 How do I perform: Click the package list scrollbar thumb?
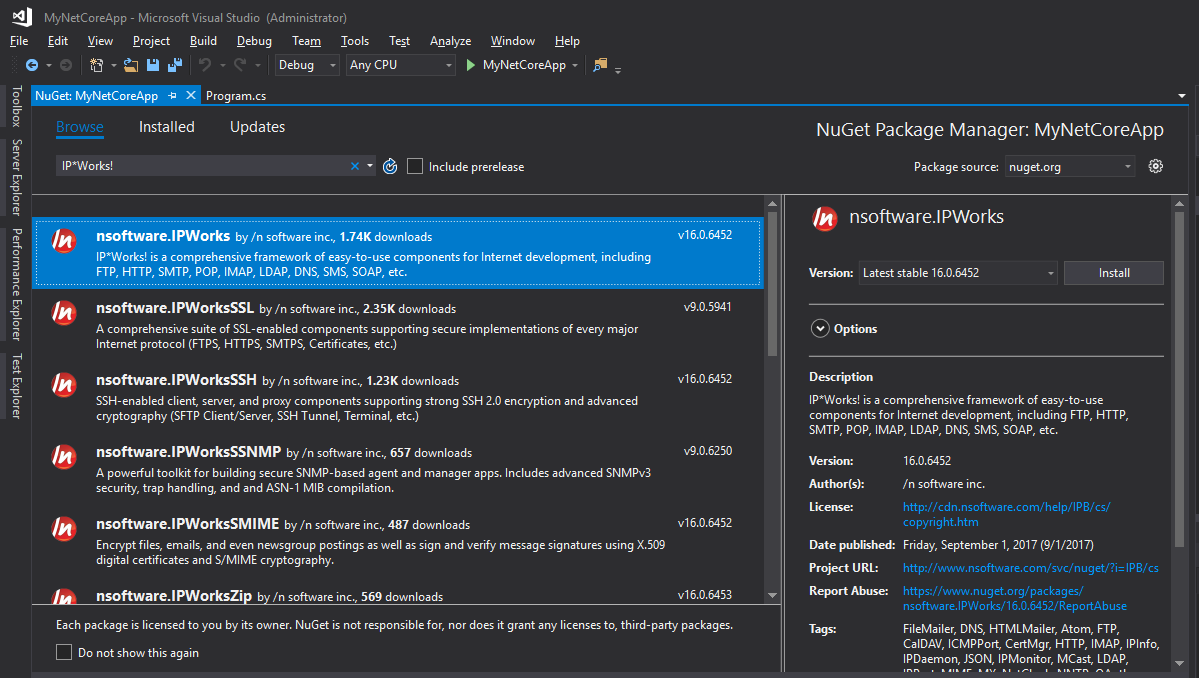coord(772,284)
